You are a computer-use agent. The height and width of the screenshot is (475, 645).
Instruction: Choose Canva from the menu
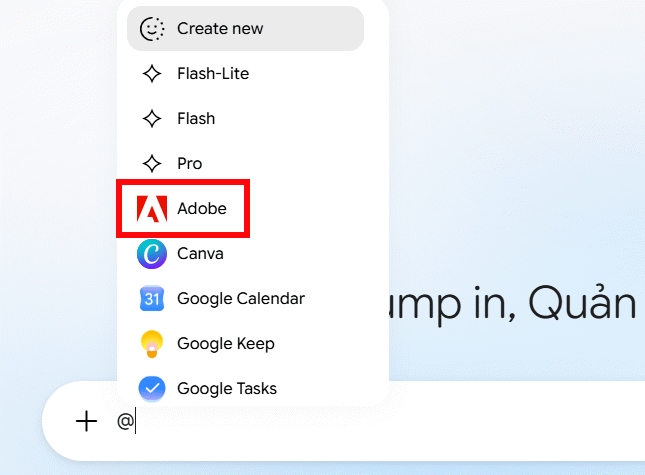point(245,254)
